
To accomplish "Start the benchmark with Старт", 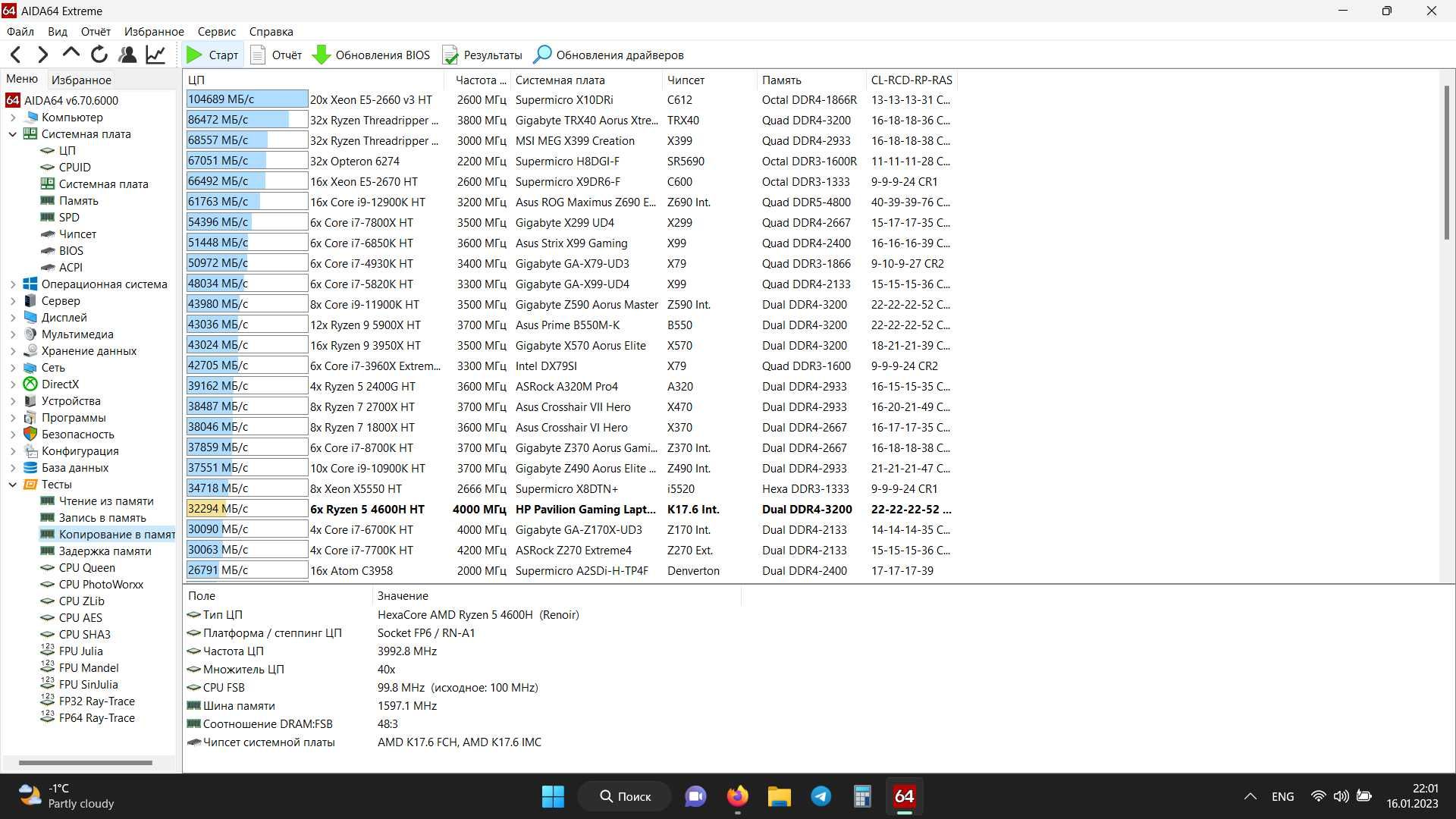I will tap(213, 55).
